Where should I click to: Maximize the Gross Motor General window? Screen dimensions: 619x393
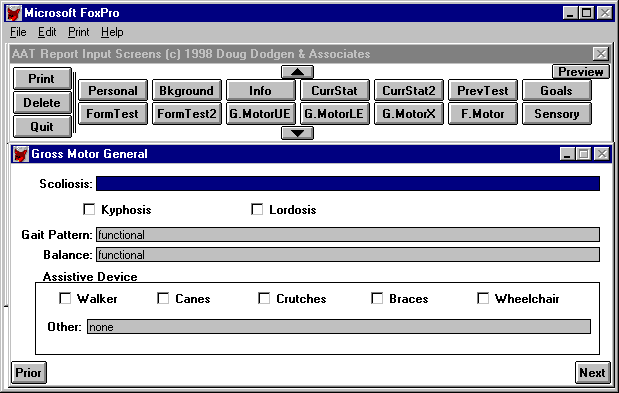click(x=584, y=154)
